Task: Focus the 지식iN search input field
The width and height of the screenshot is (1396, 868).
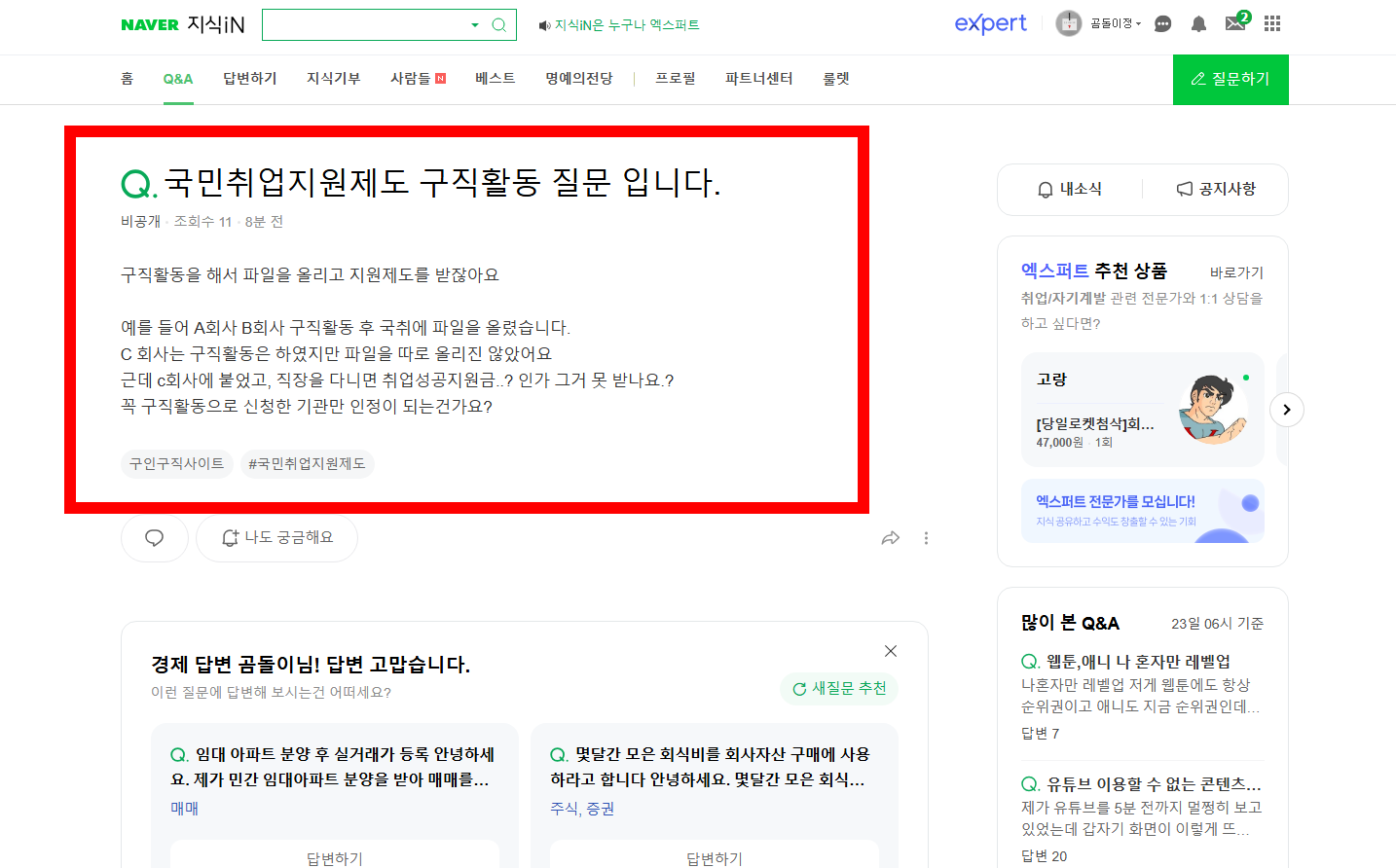Action: (x=365, y=25)
